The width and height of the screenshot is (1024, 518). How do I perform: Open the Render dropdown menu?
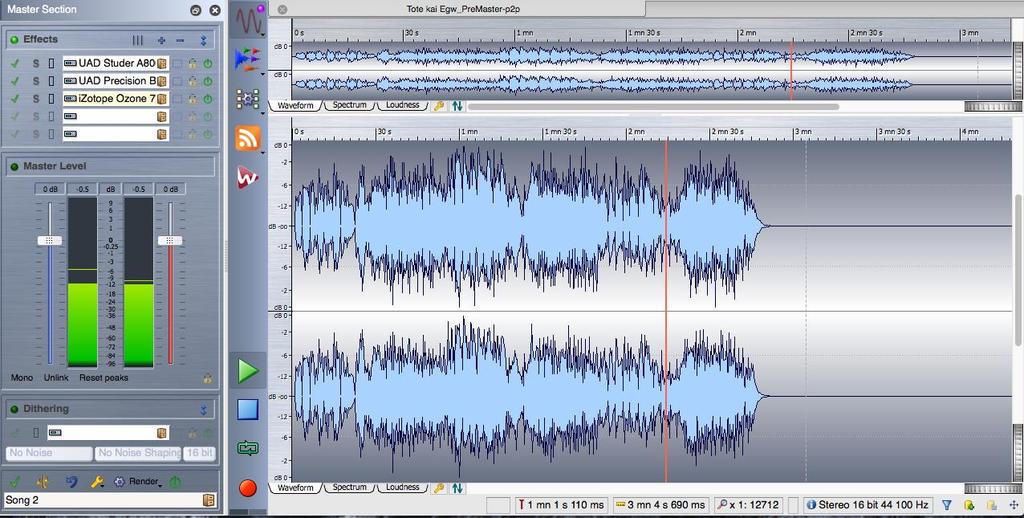[145, 482]
